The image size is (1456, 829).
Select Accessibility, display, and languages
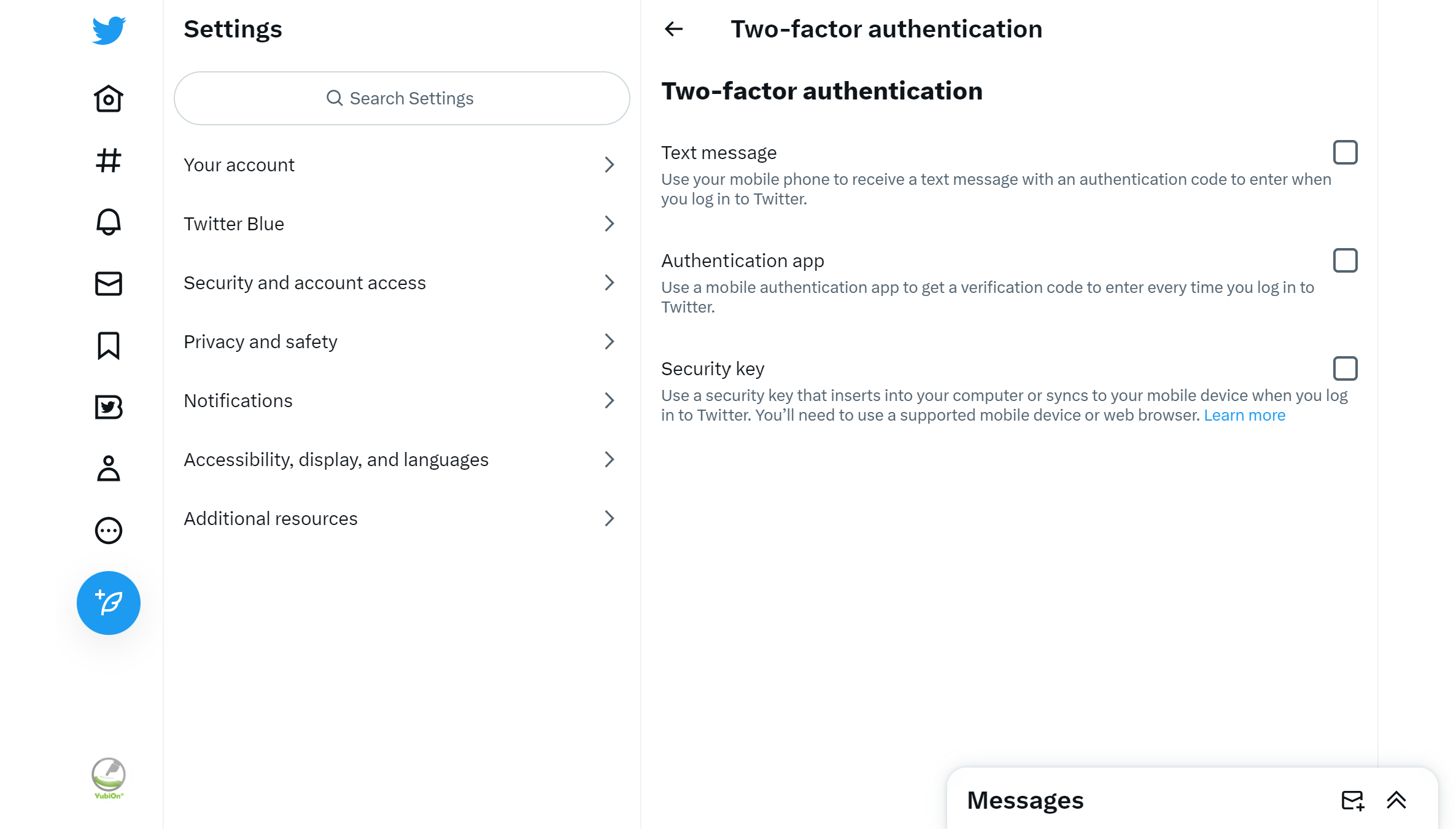tap(336, 459)
